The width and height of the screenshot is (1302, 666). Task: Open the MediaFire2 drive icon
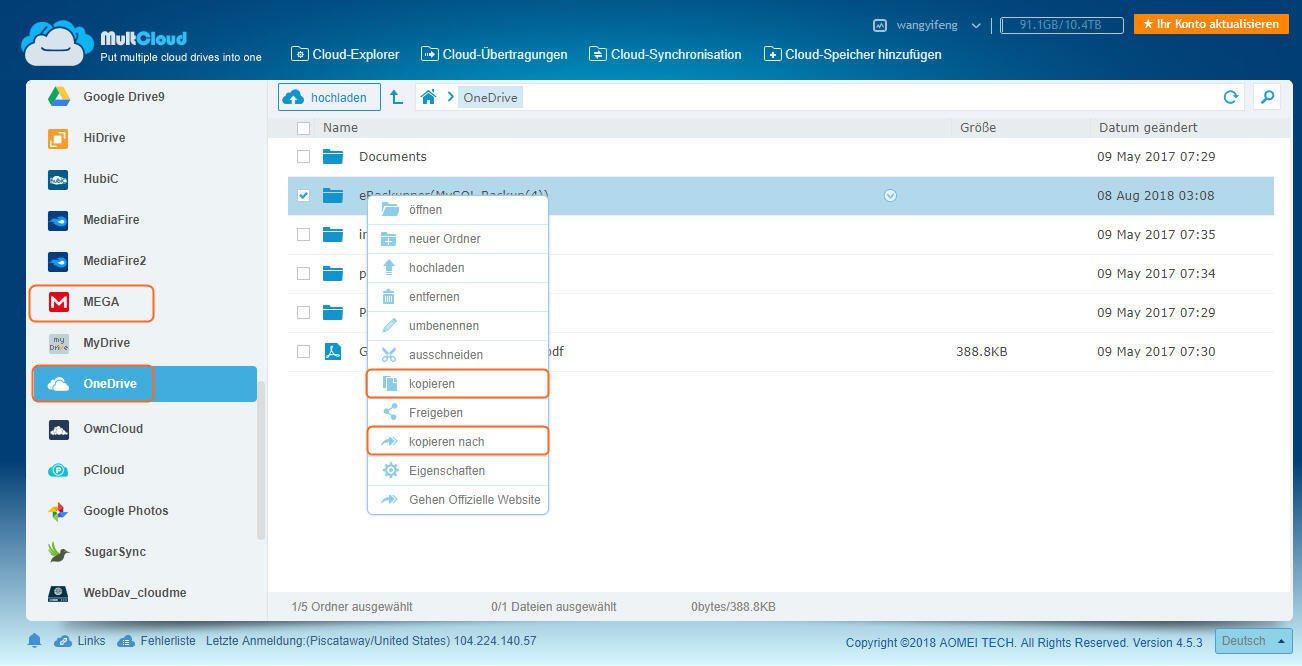(x=58, y=261)
